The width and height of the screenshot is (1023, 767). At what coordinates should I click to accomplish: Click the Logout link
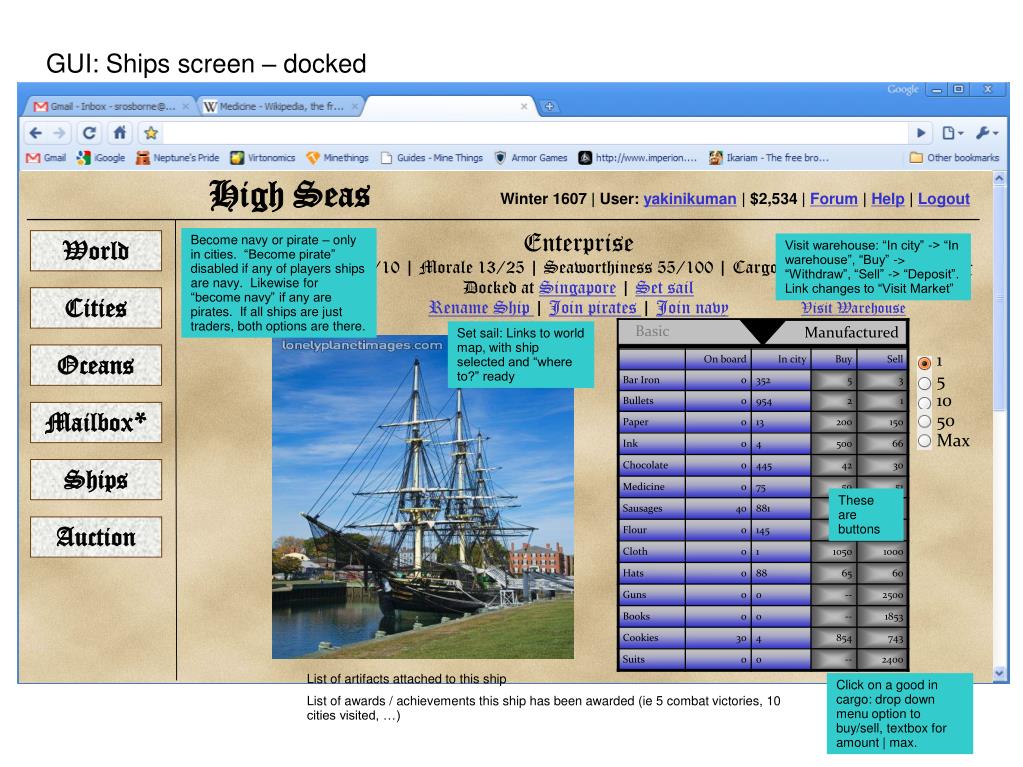pos(943,199)
